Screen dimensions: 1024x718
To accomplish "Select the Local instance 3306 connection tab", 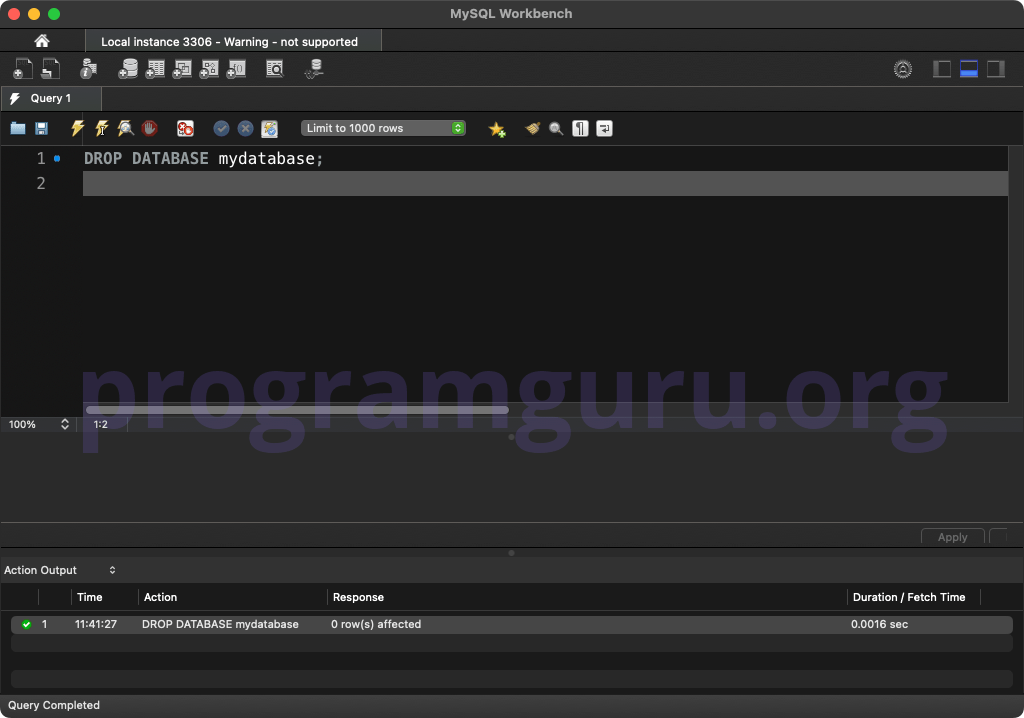I will [x=233, y=41].
